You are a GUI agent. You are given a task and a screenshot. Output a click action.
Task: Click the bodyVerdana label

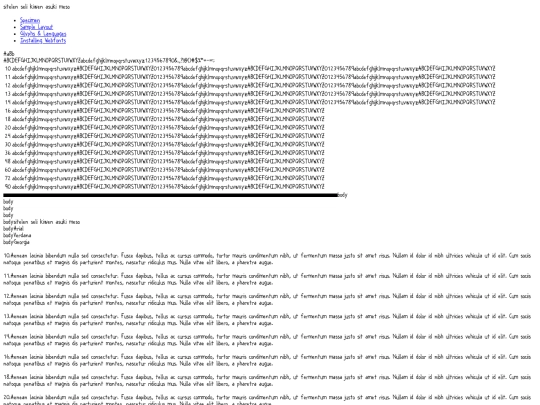click(x=17, y=235)
